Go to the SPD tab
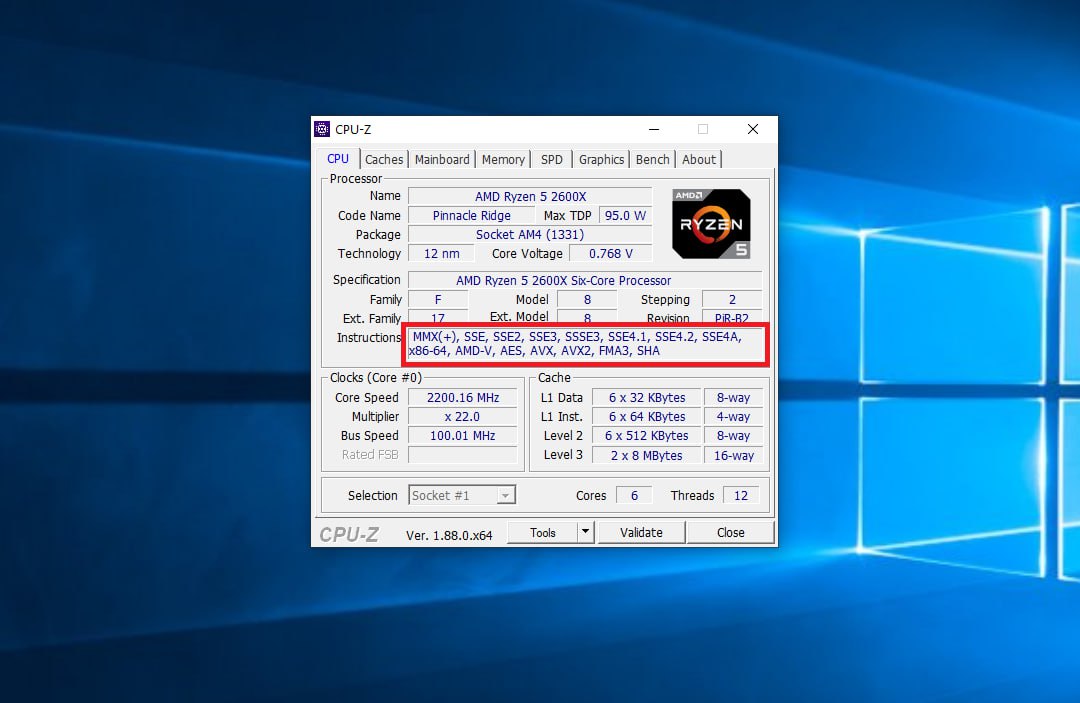1080x703 pixels. (x=552, y=160)
